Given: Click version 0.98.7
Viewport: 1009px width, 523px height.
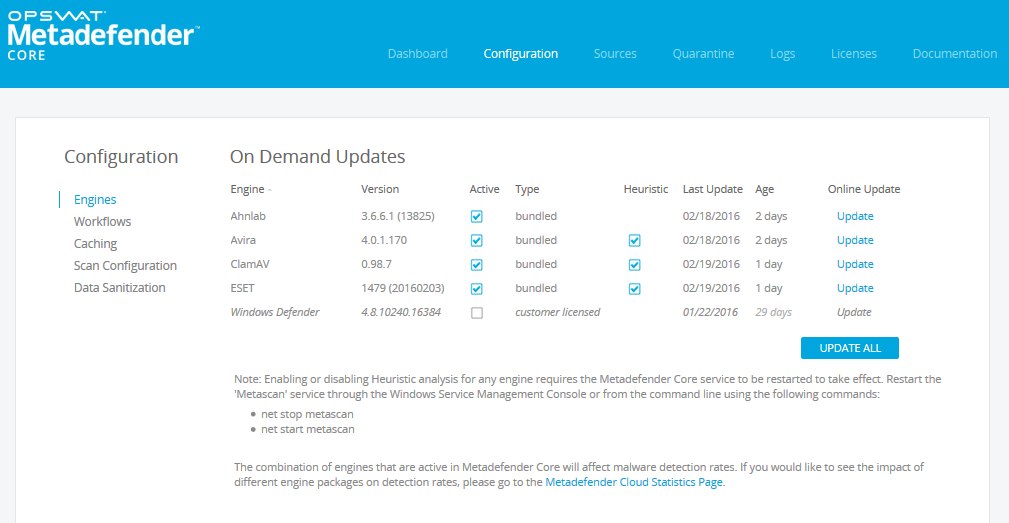Looking at the screenshot, I should point(376,264).
